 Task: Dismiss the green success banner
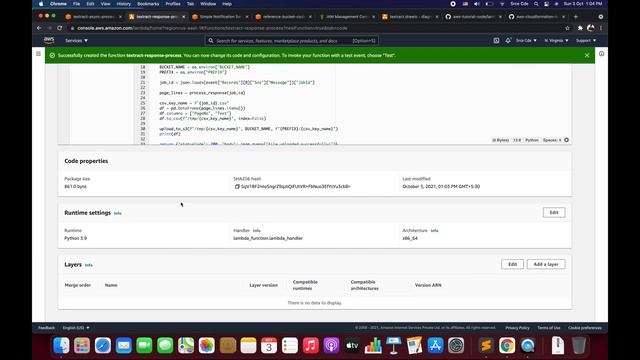pos(587,55)
